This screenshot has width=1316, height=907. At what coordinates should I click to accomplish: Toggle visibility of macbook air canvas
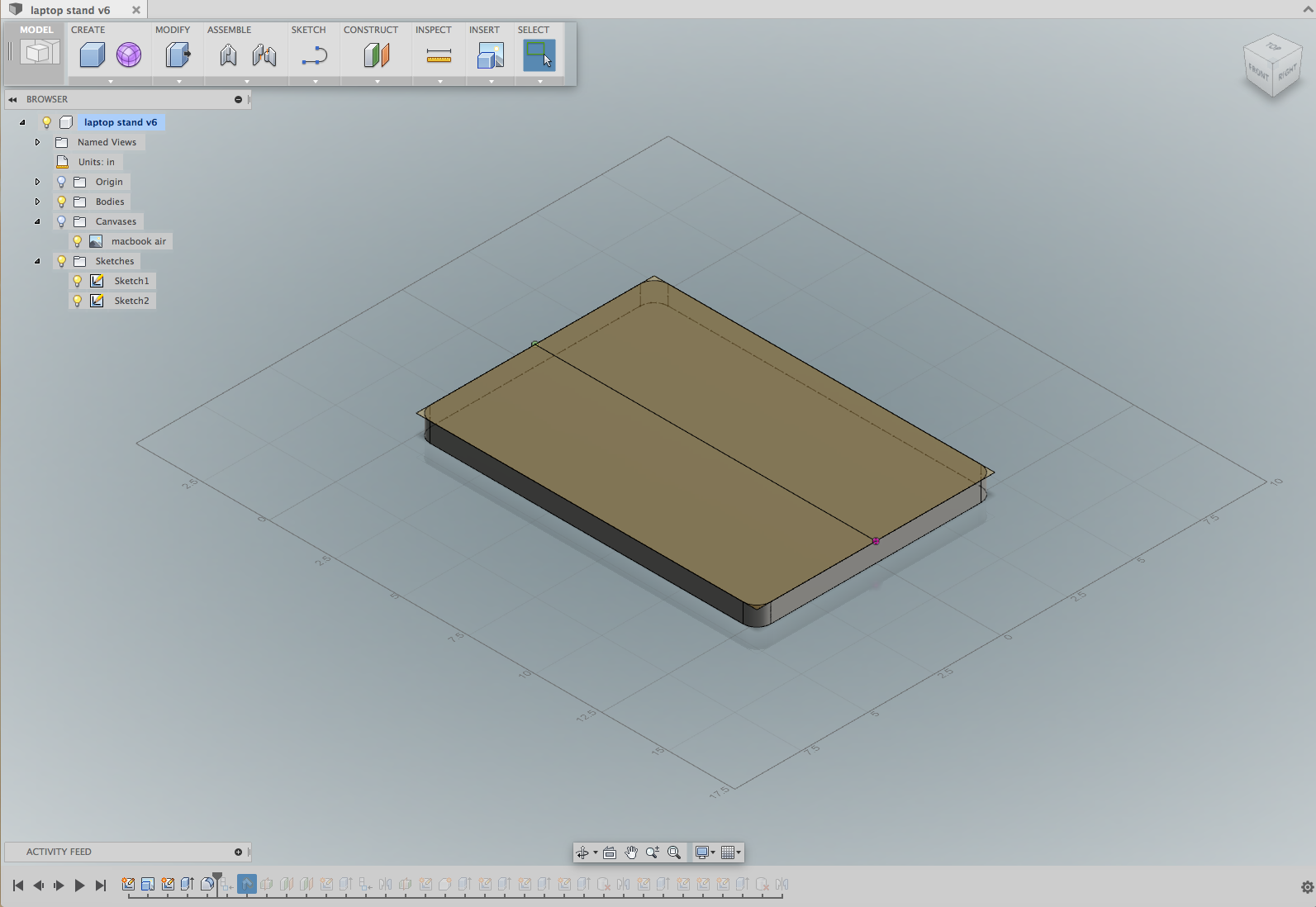(x=78, y=241)
